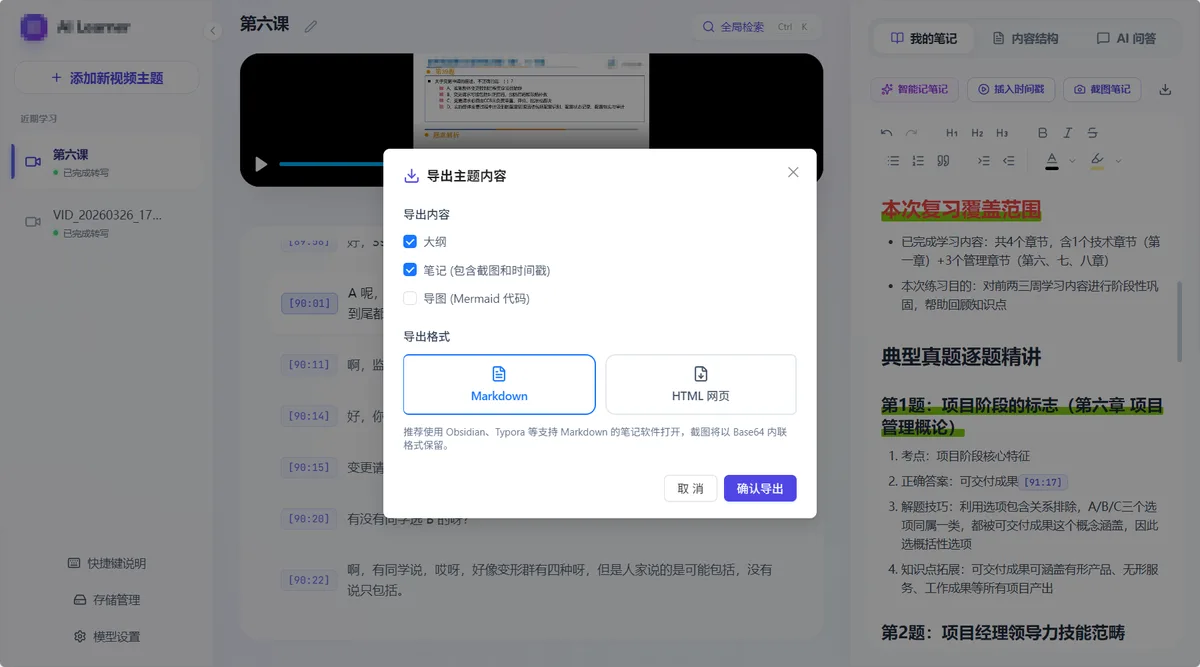
Task: Toggle strikethrough formatting
Action: click(1092, 133)
